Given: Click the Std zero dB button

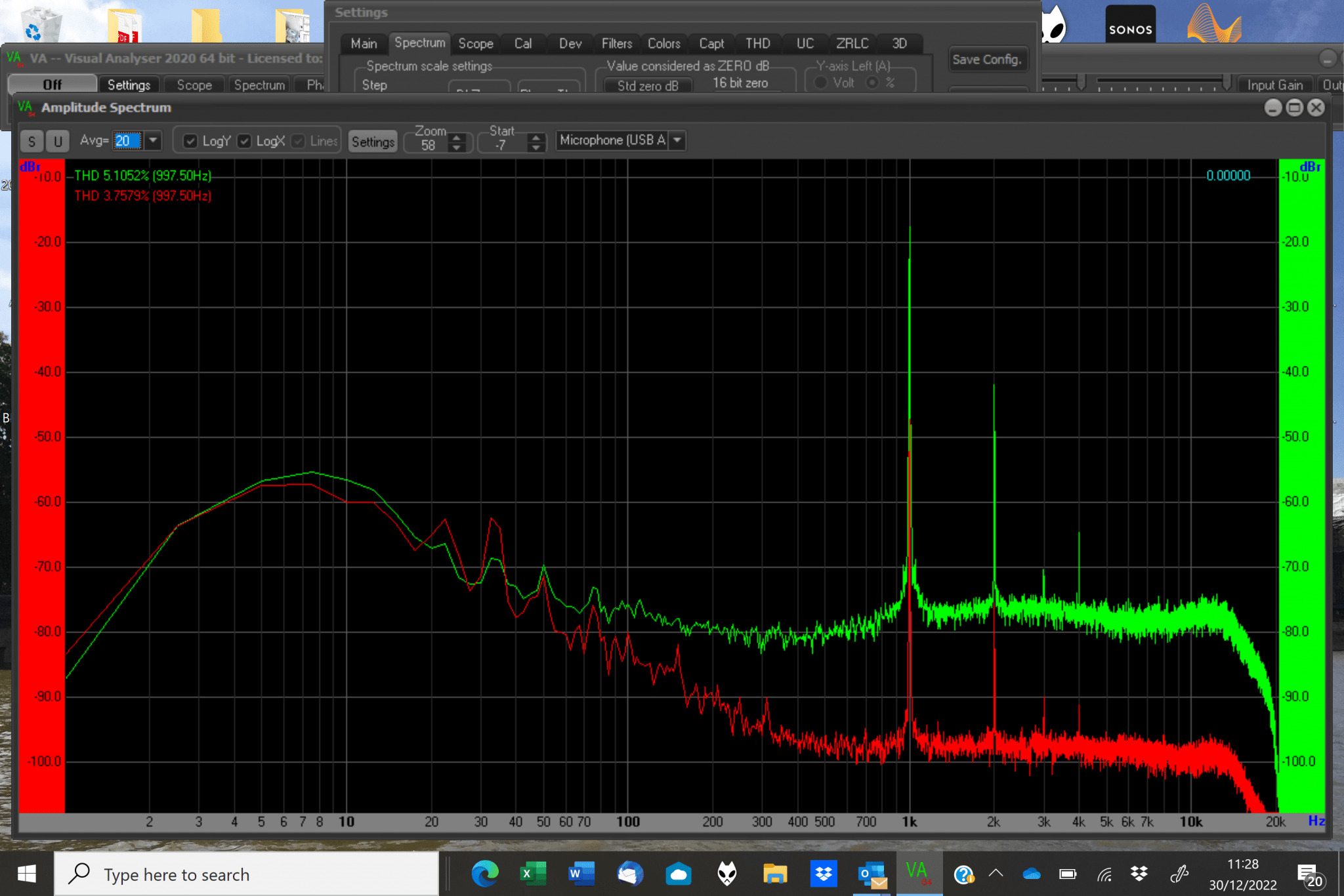Looking at the screenshot, I should point(648,85).
